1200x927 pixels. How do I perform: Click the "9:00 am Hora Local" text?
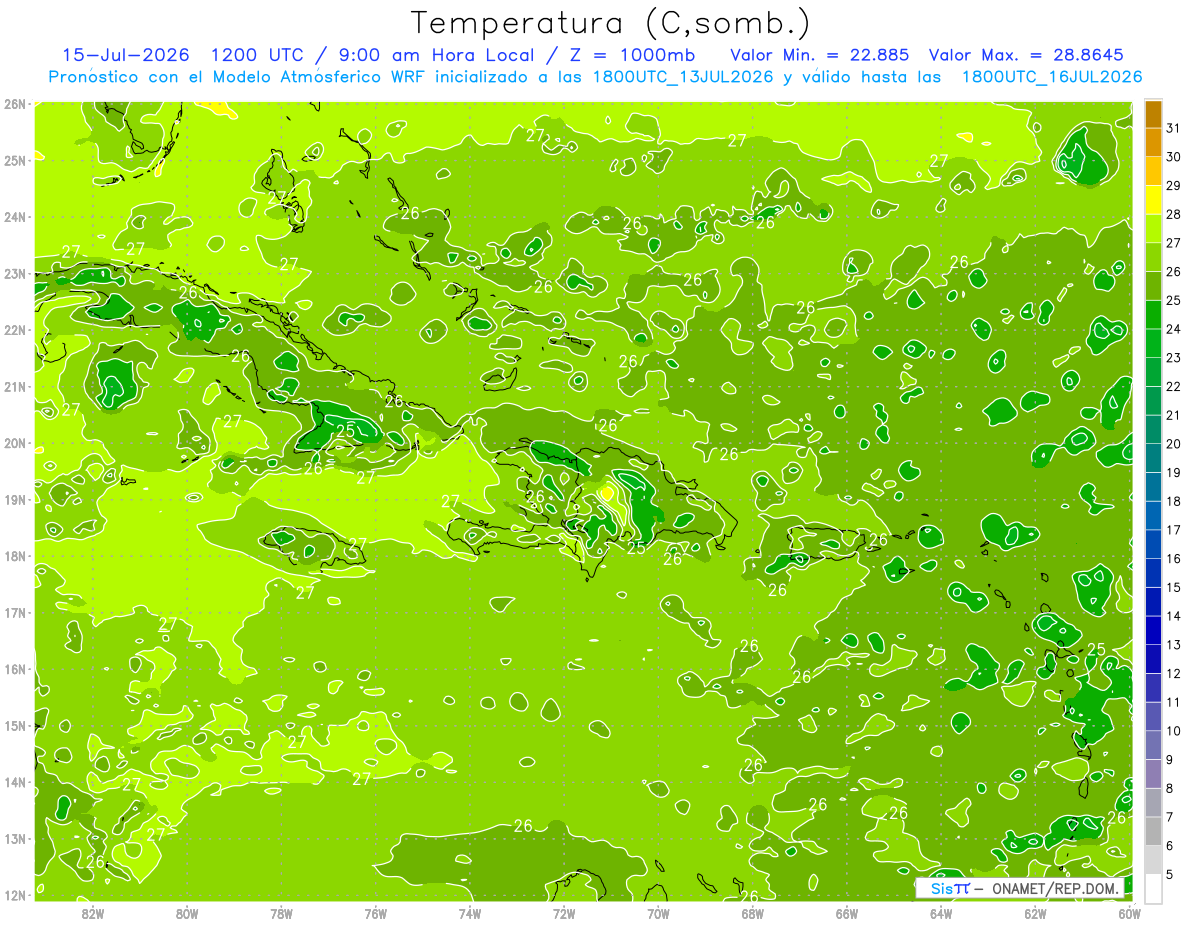coord(434,55)
